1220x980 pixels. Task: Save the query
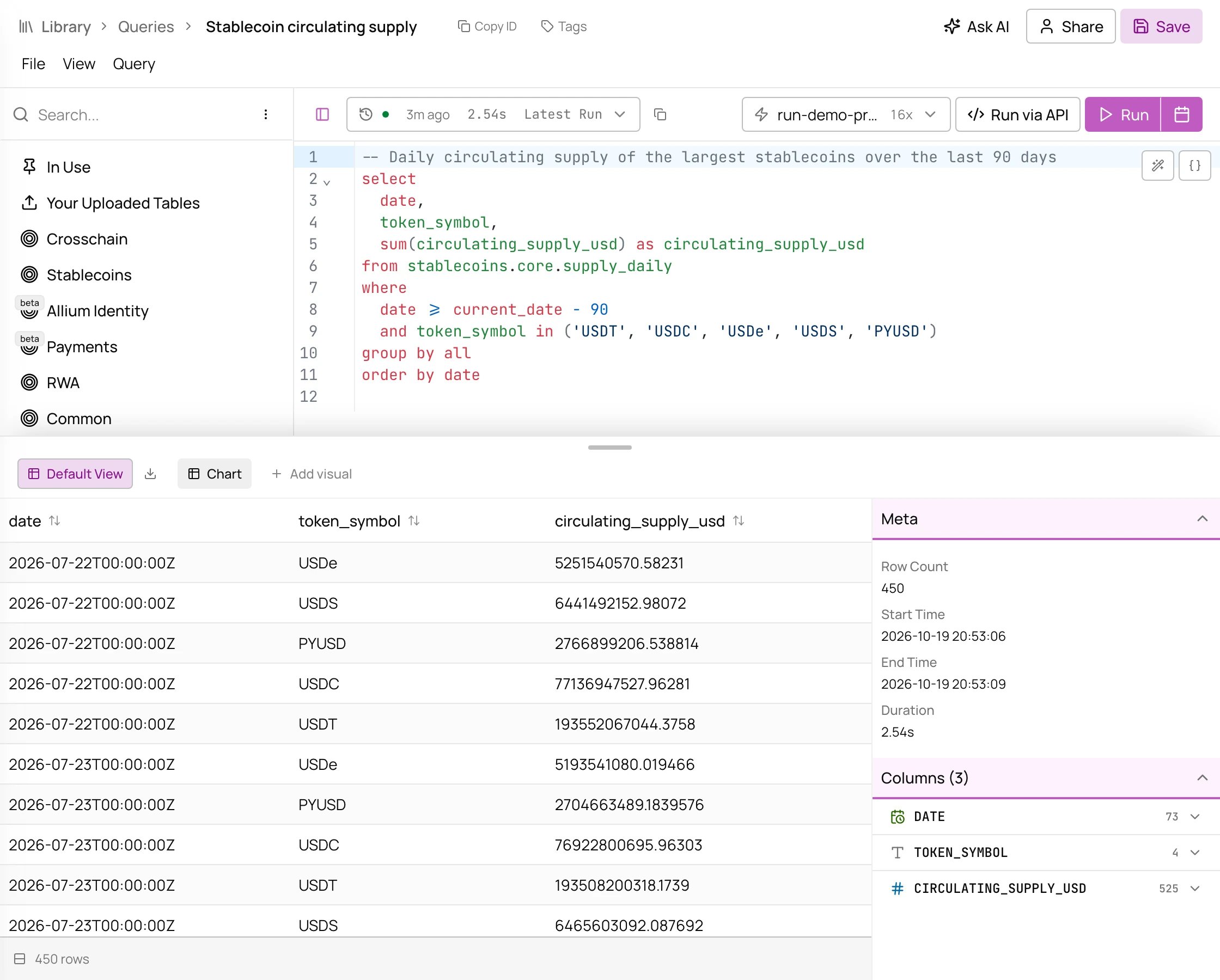(1161, 27)
